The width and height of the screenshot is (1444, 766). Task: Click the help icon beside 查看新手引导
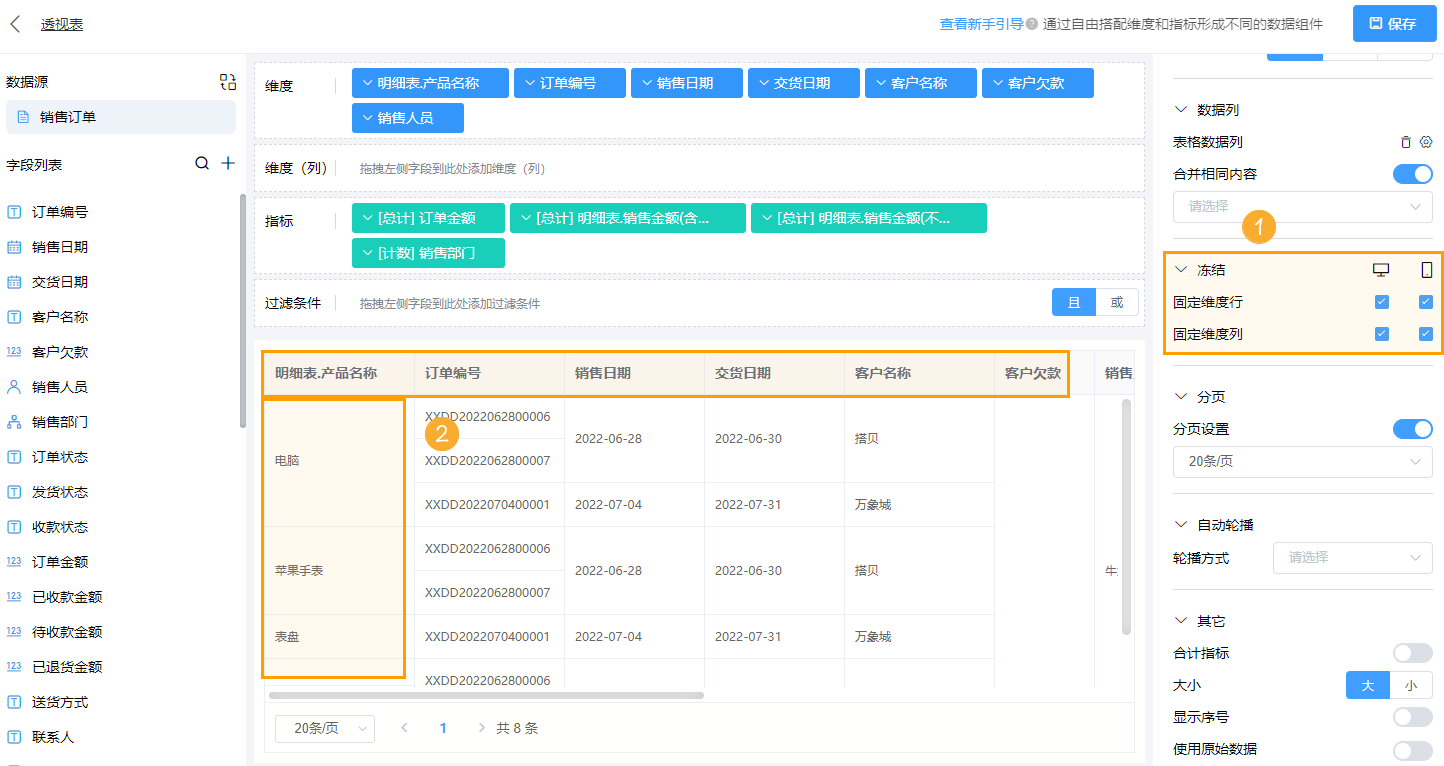(1032, 24)
